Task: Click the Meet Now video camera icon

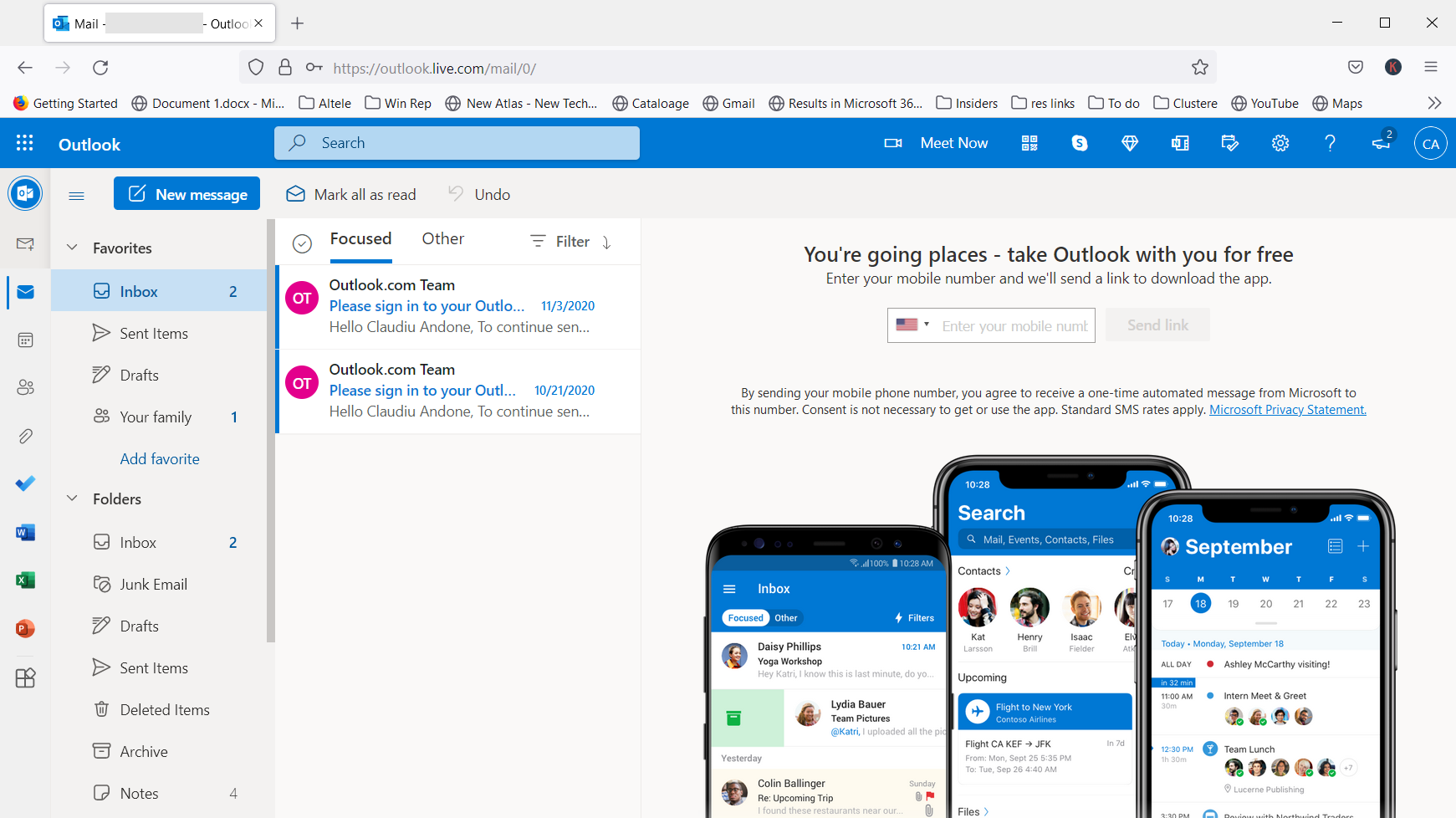Action: [x=893, y=143]
